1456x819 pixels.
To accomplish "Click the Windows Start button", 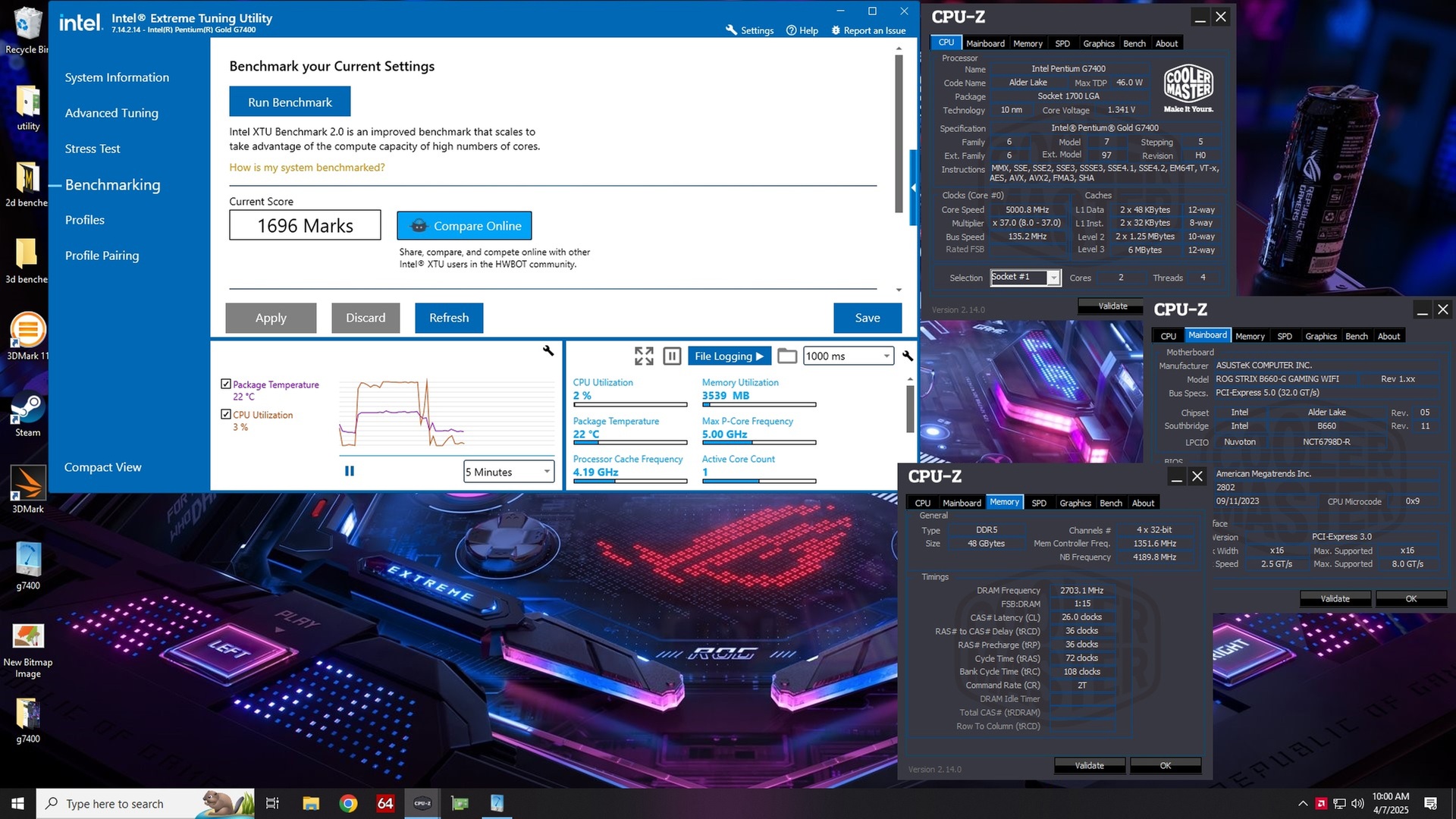I will tap(17, 803).
